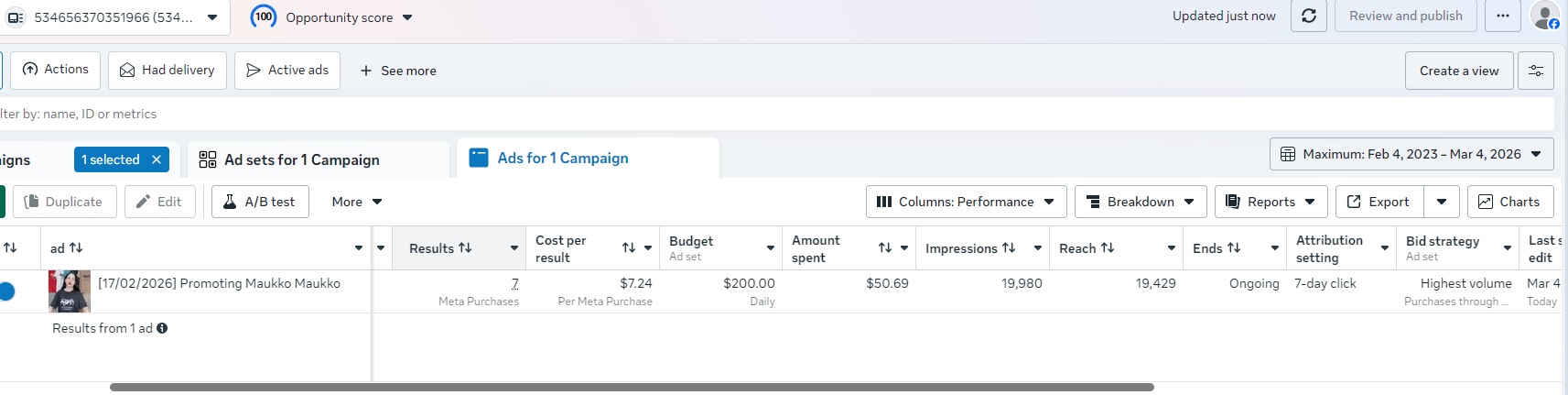
Task: Clear the 1 selected filter chip
Action: point(157,159)
